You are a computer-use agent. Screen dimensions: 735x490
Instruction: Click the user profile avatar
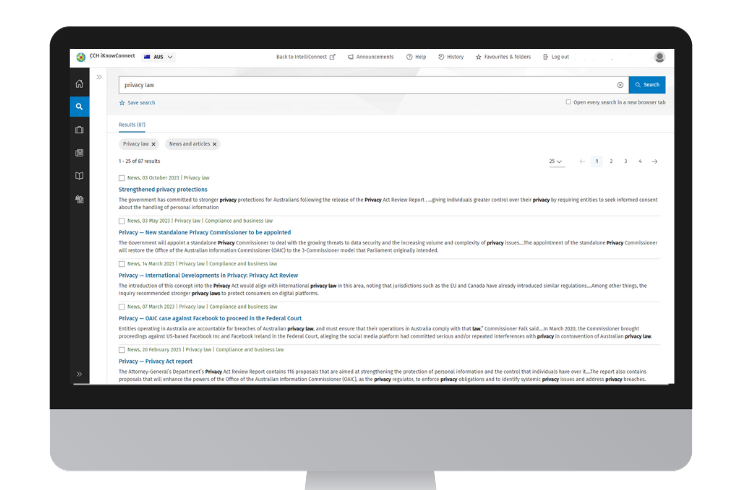[659, 57]
